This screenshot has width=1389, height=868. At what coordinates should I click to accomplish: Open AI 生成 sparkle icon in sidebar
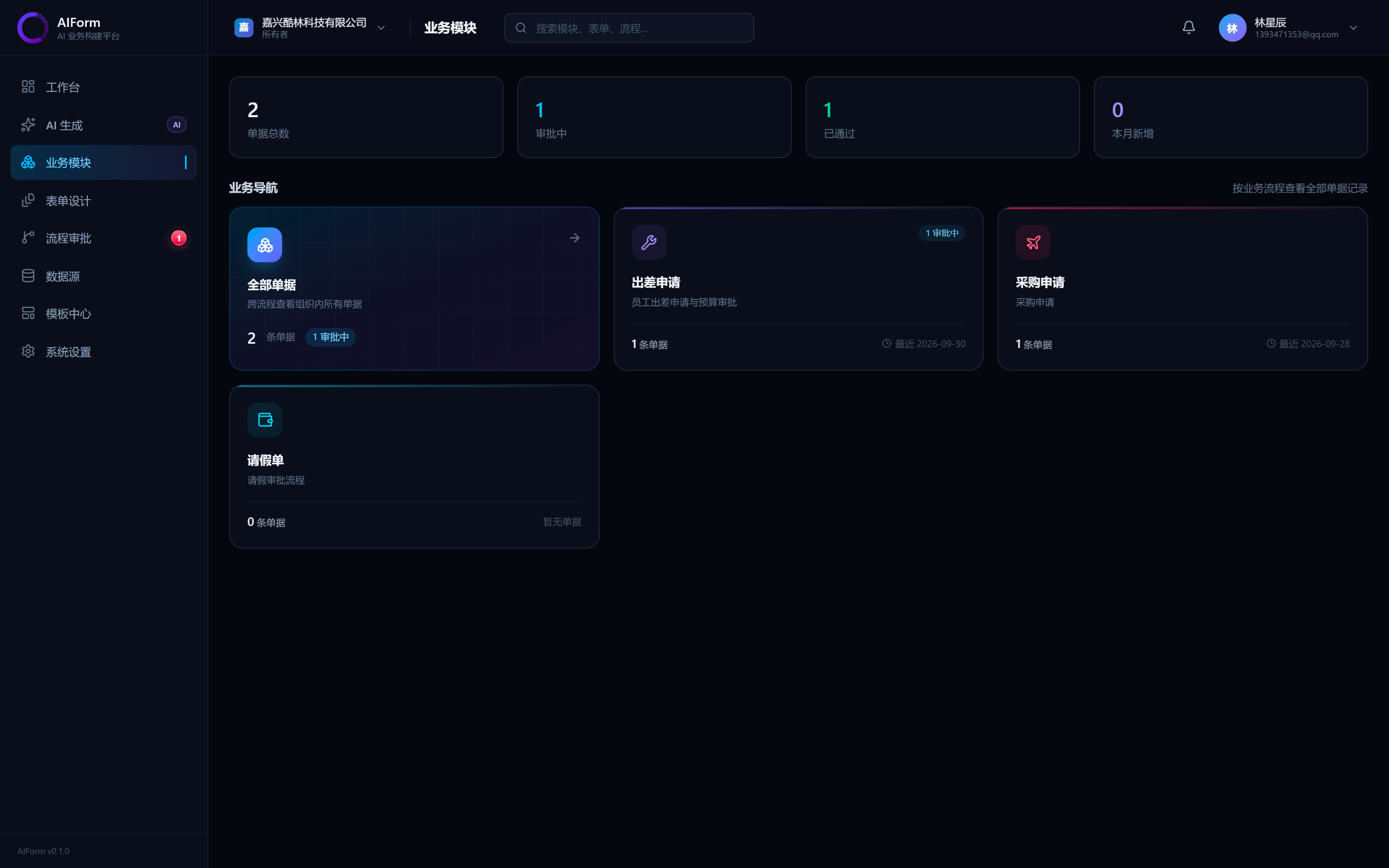(28, 125)
